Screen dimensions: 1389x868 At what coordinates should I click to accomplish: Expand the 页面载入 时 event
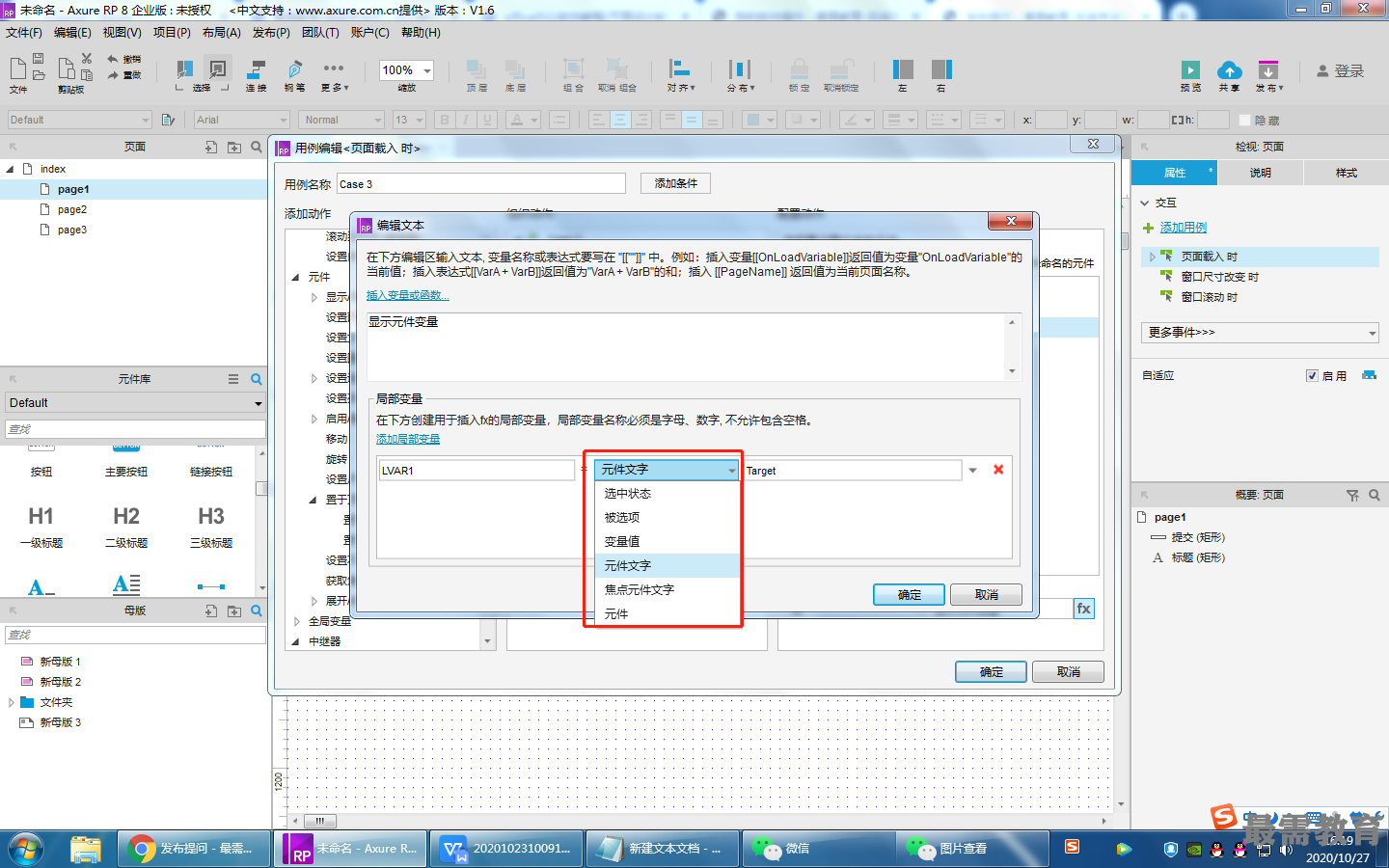click(x=1152, y=257)
